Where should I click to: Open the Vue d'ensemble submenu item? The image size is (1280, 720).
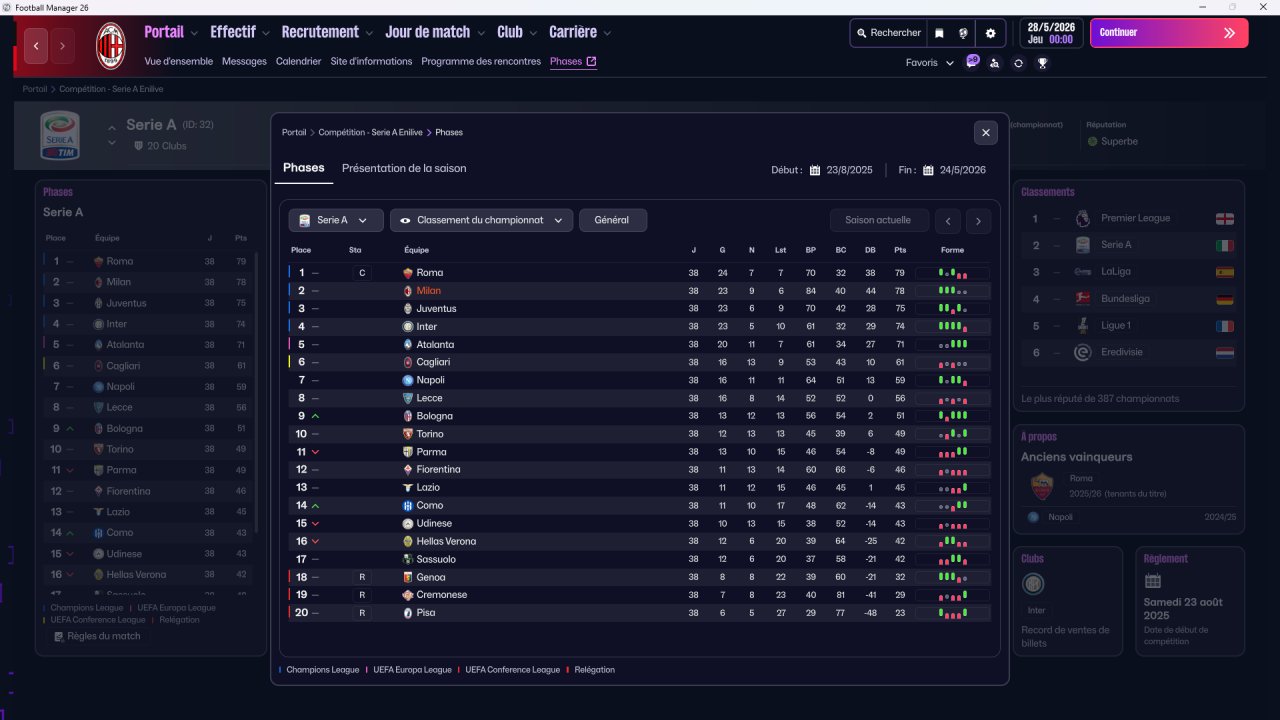pyautogui.click(x=179, y=61)
